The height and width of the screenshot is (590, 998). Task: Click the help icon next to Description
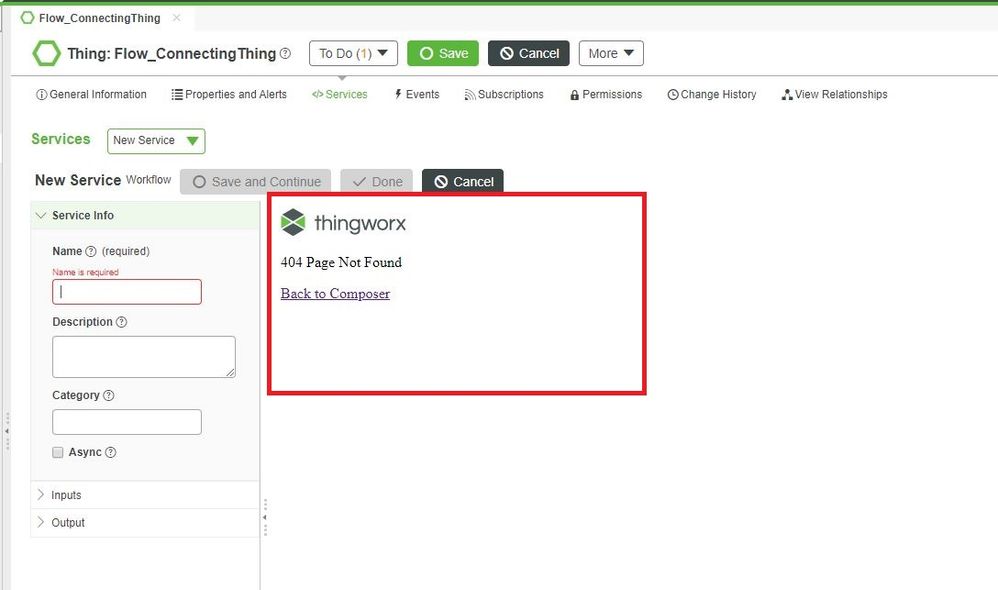[122, 322]
